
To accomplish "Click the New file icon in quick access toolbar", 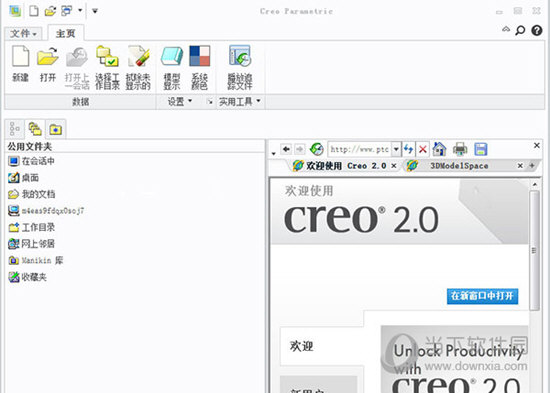I will (34, 11).
